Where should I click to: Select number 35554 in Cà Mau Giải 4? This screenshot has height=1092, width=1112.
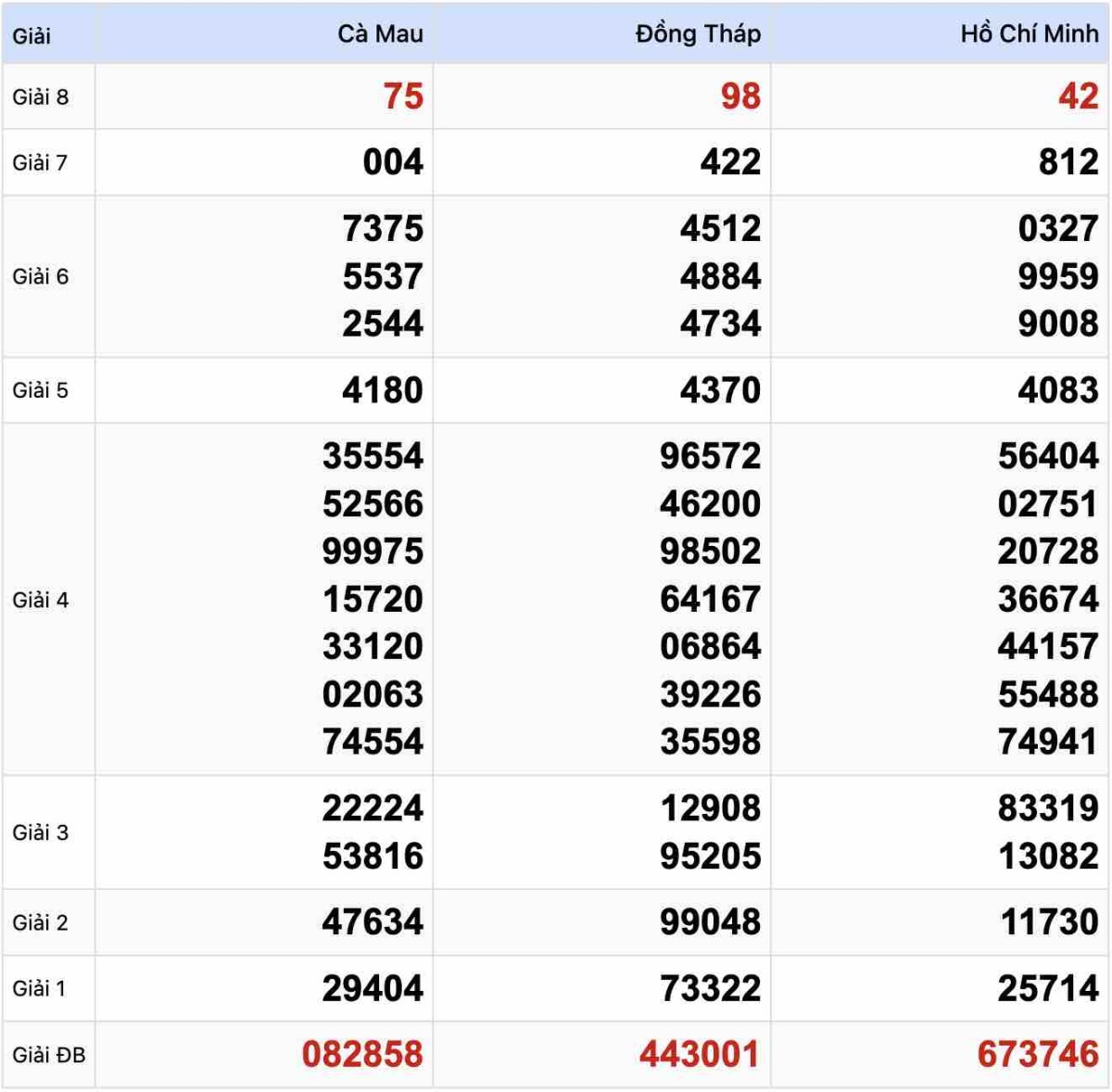point(373,456)
